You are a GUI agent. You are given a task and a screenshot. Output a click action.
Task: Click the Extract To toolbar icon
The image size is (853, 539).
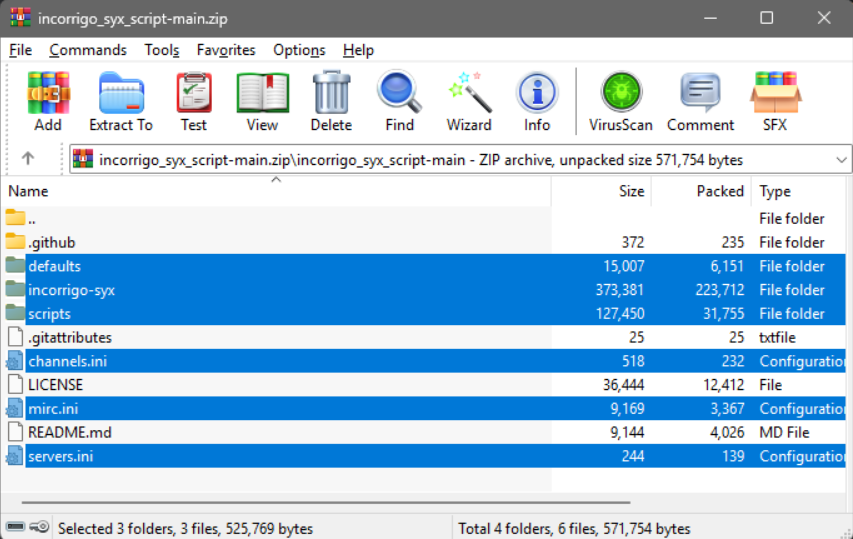(121, 93)
